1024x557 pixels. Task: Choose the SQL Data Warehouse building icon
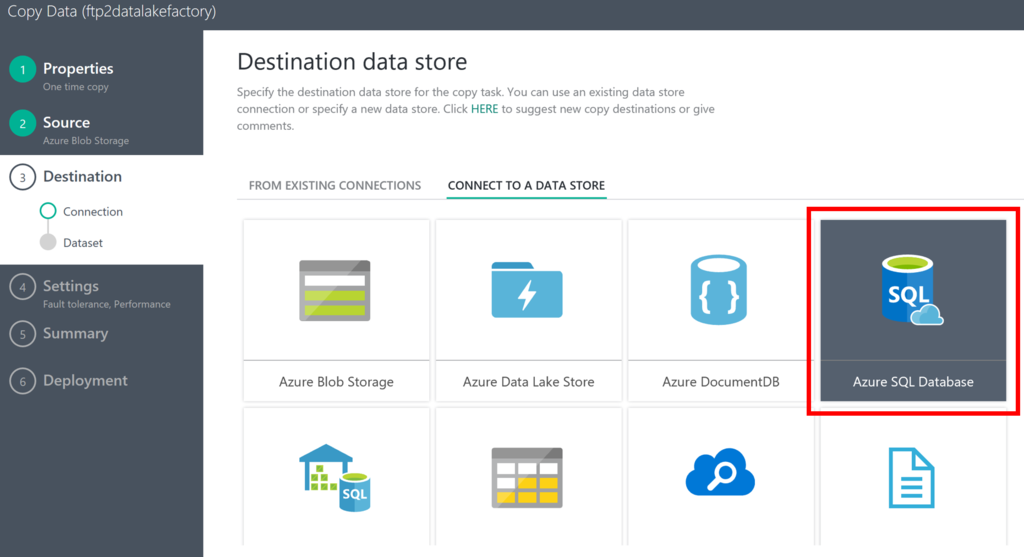(x=335, y=477)
